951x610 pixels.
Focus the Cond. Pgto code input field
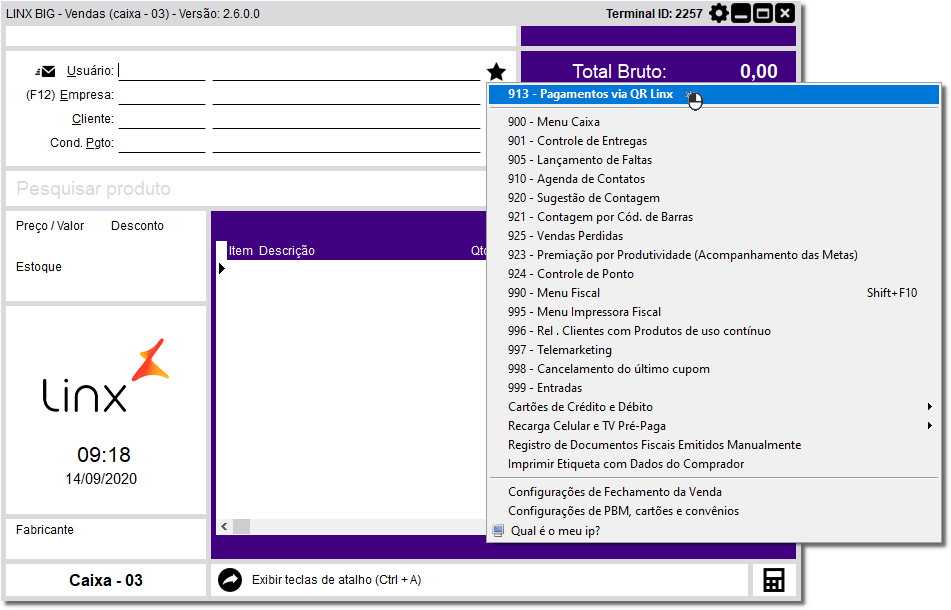(x=162, y=143)
